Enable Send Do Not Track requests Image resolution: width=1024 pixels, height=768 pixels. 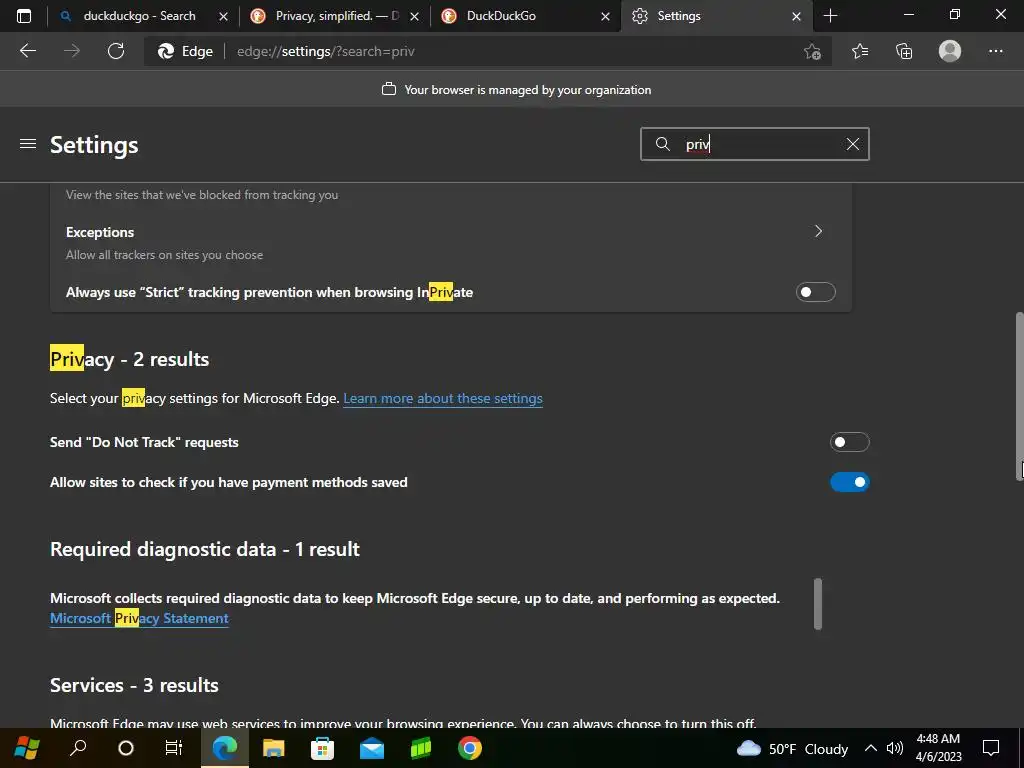(849, 442)
